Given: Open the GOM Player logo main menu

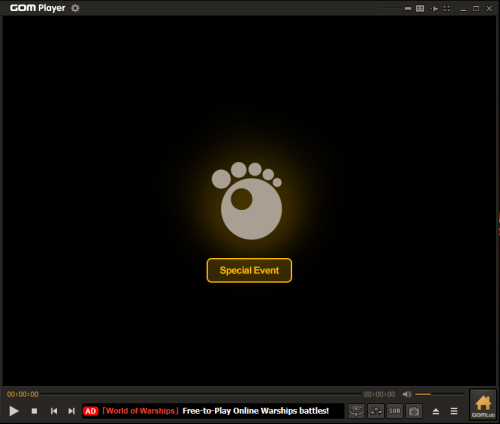Looking at the screenshot, I should click(x=37, y=8).
